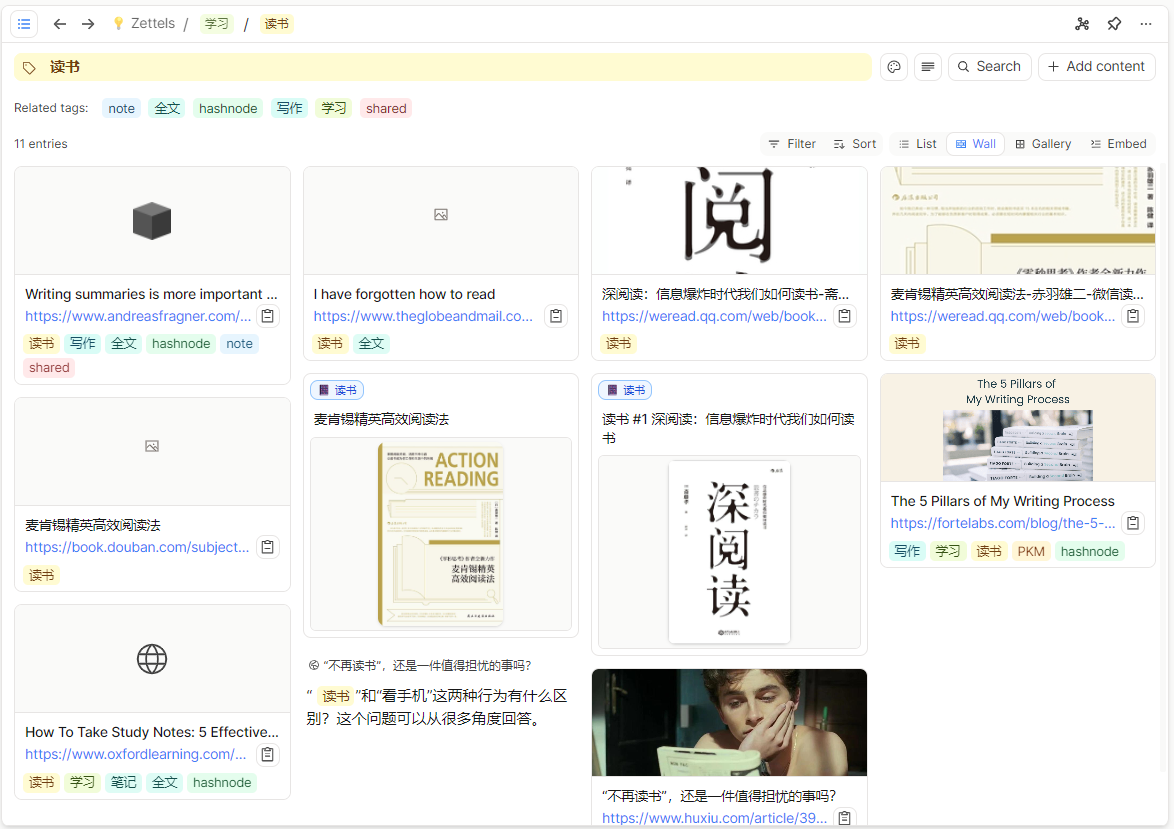Copy link of 'I have forgotten how to read'
The image size is (1174, 829).
click(x=557, y=316)
